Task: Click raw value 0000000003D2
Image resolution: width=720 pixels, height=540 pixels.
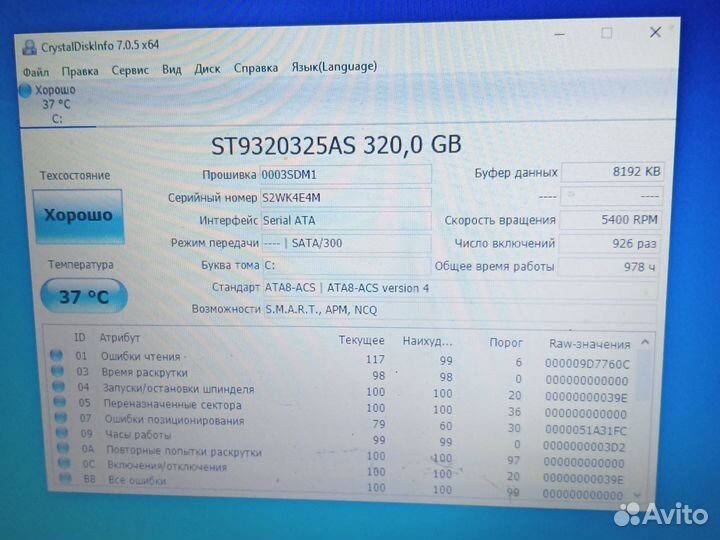Action: coord(584,446)
